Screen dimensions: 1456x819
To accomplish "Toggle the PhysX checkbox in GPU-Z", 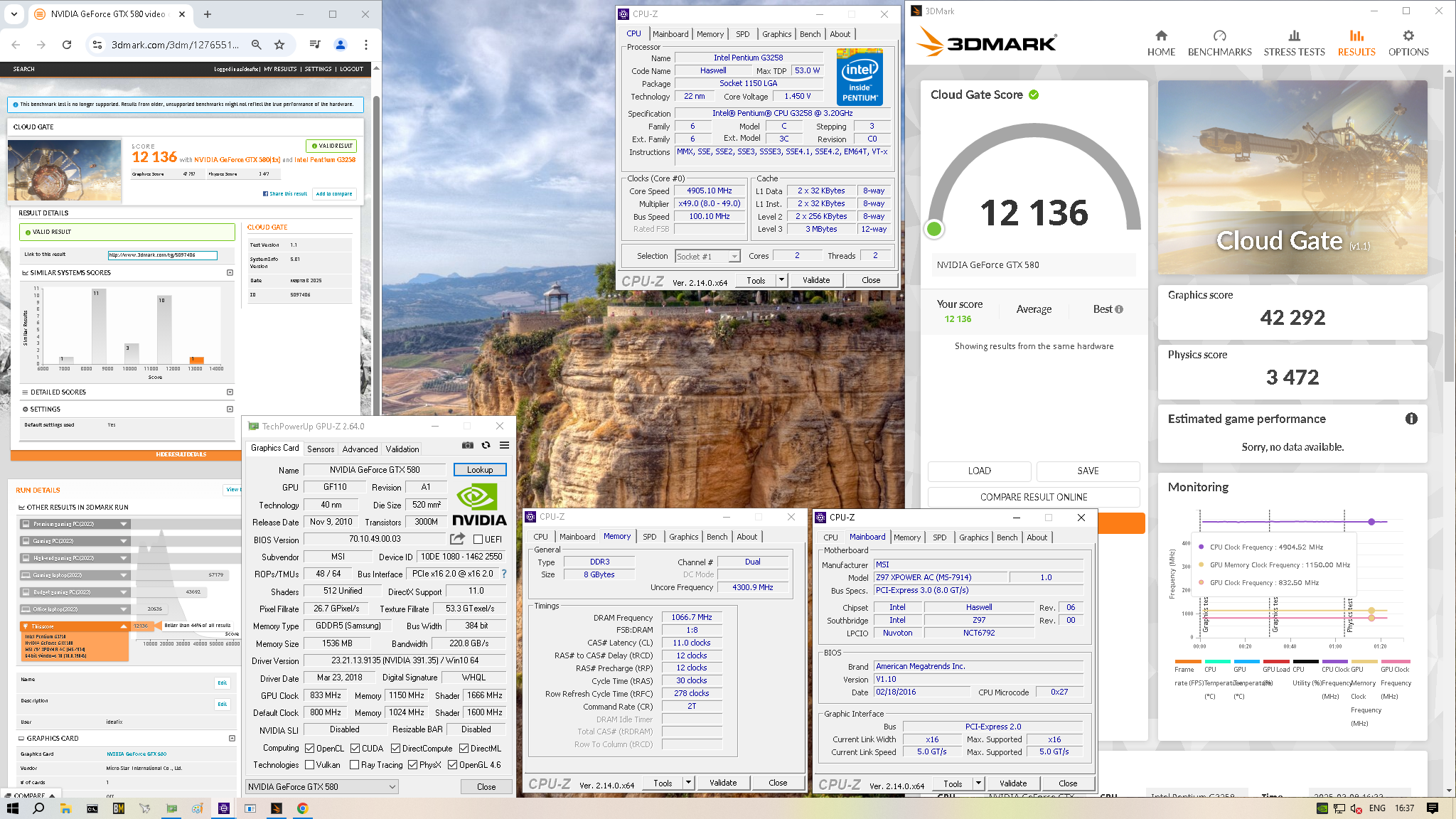I will 412,765.
